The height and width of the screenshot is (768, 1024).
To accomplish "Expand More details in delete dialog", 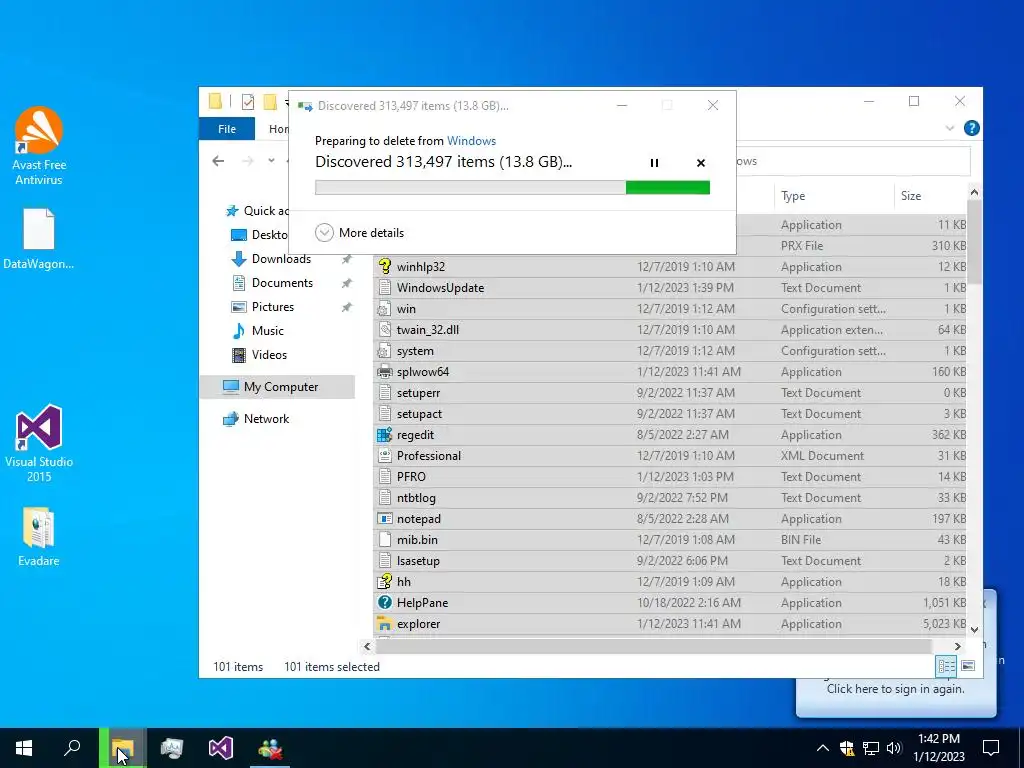I will click(x=359, y=232).
